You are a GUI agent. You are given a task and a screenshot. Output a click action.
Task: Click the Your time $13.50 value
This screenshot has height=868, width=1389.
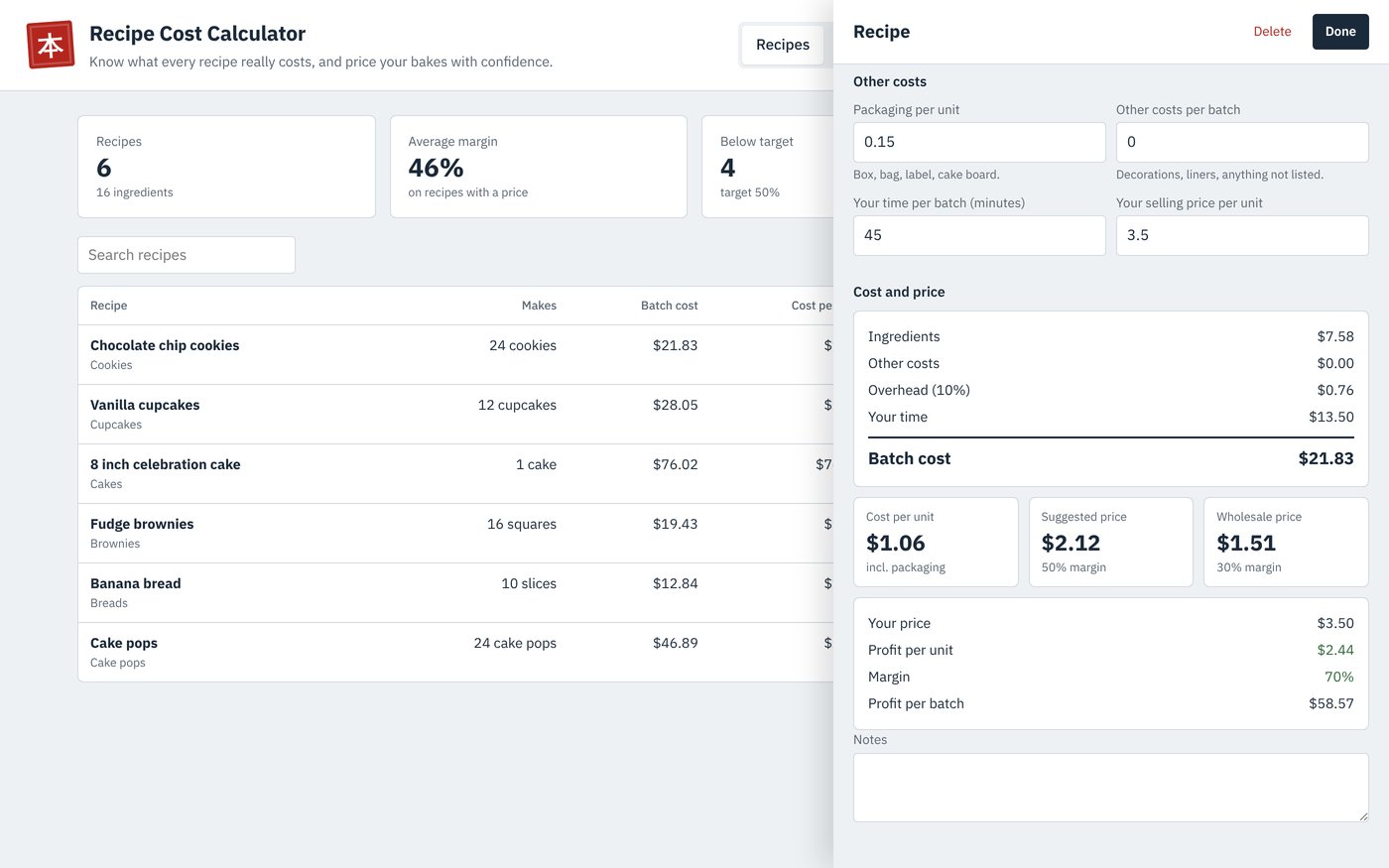pyautogui.click(x=1331, y=417)
